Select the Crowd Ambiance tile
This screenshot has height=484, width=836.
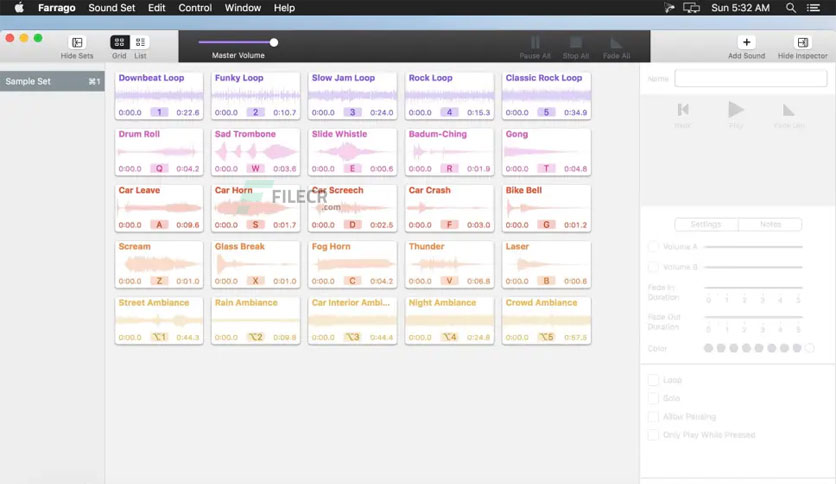tap(546, 321)
